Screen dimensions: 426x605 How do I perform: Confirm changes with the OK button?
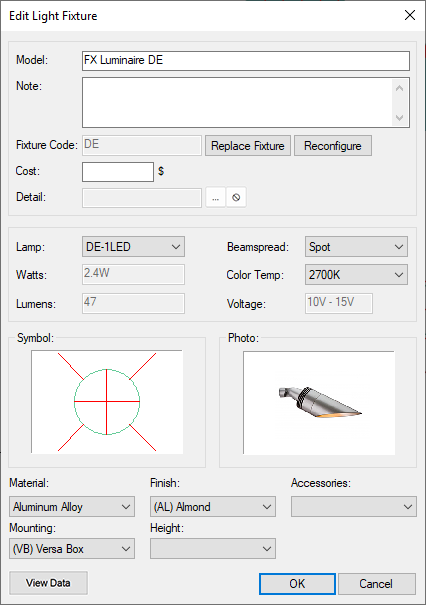(x=297, y=583)
